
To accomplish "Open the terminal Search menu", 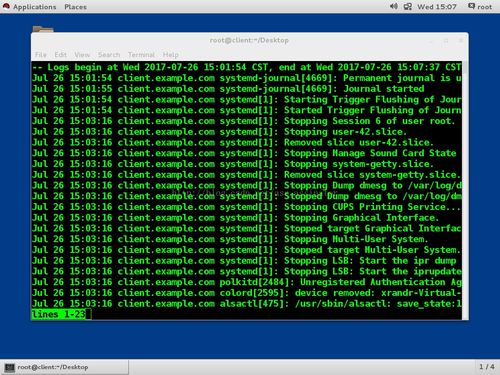I will click(109, 55).
